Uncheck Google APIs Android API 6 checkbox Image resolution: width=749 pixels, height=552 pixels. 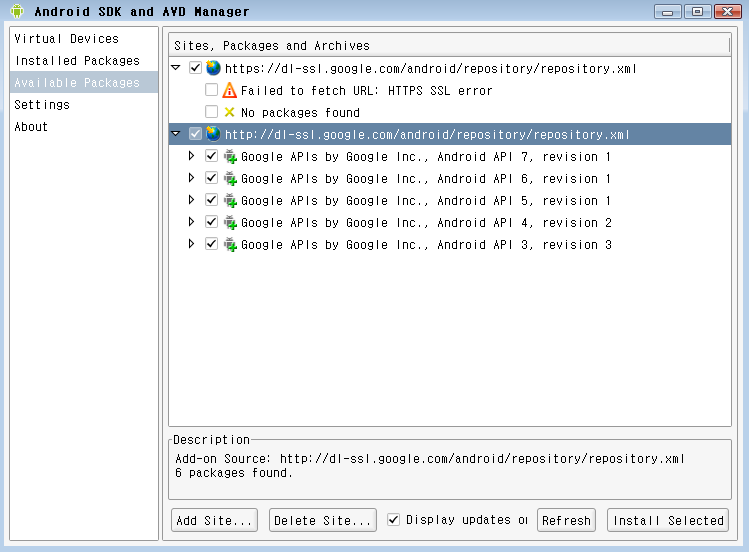pos(211,178)
